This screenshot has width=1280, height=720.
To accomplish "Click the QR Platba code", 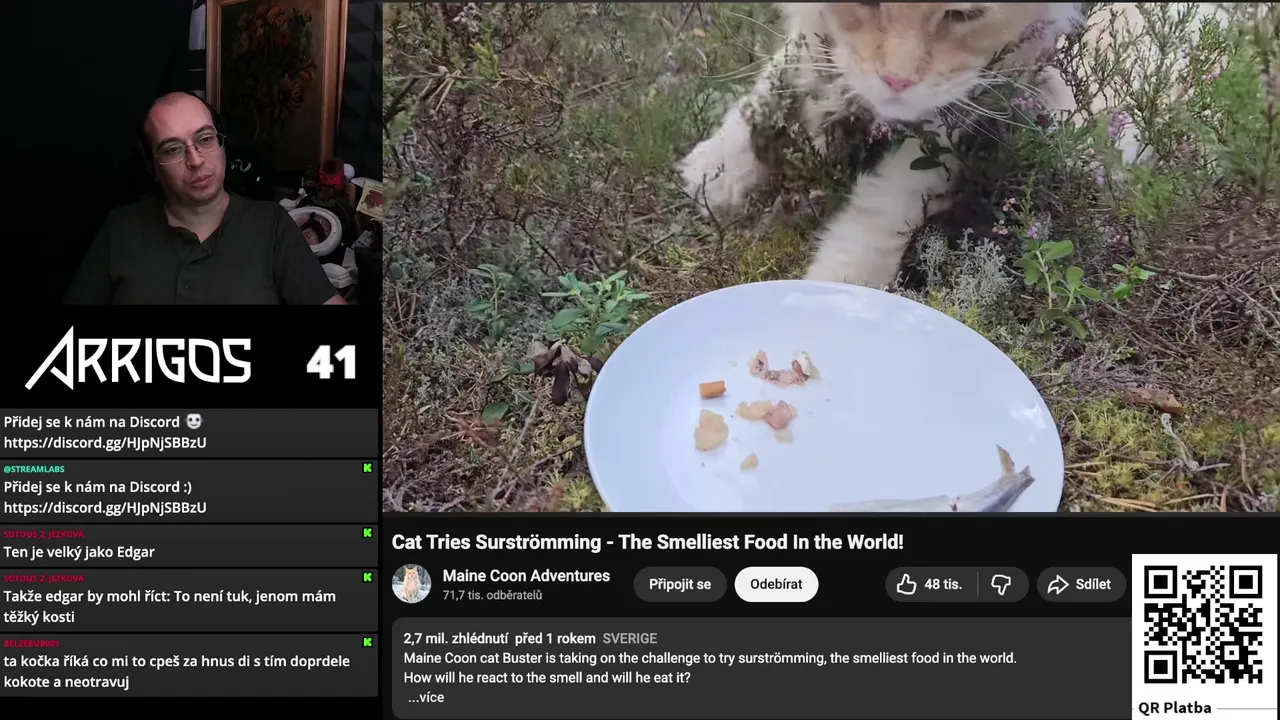I will coord(1203,625).
